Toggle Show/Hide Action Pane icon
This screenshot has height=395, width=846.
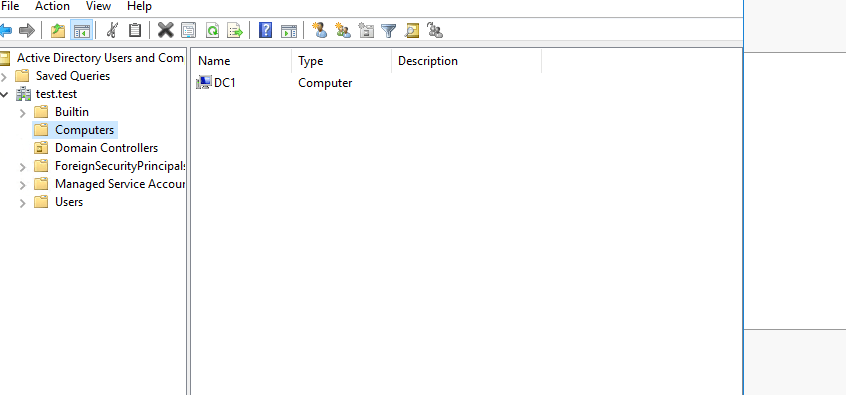pos(289,31)
